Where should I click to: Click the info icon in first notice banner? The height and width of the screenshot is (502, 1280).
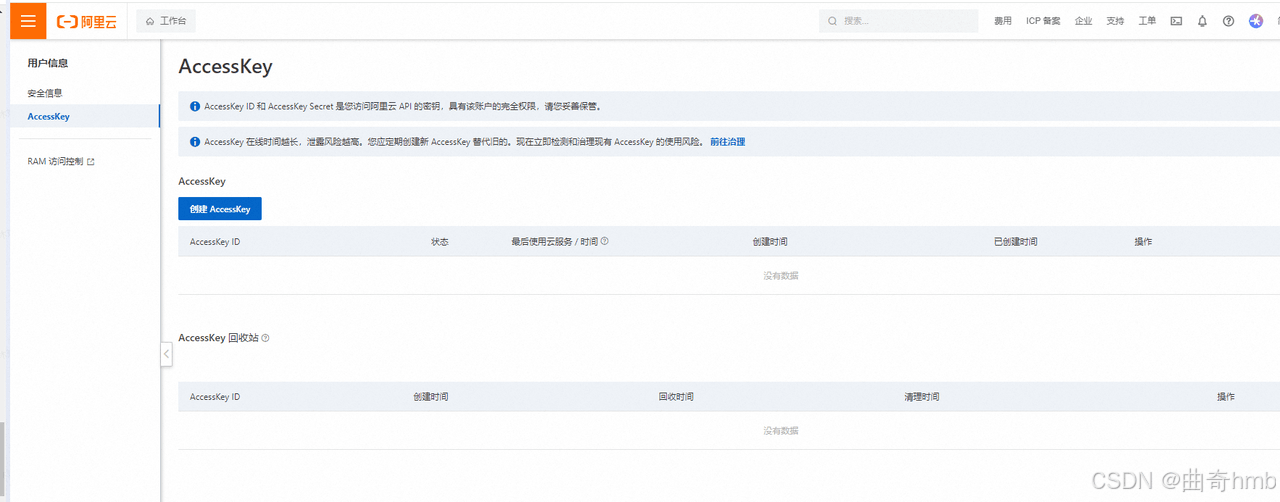pos(195,106)
